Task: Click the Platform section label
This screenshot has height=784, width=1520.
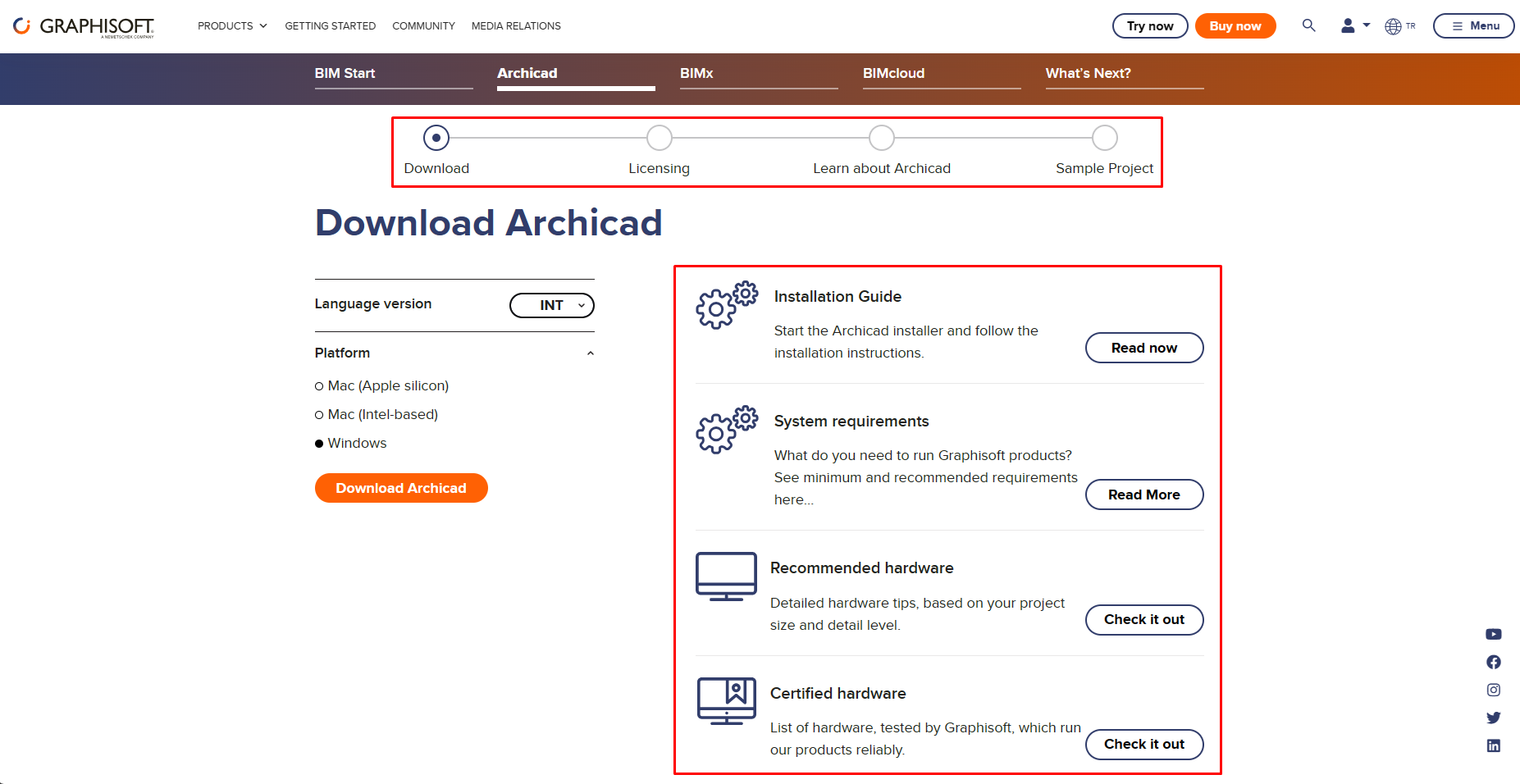Action: [342, 353]
